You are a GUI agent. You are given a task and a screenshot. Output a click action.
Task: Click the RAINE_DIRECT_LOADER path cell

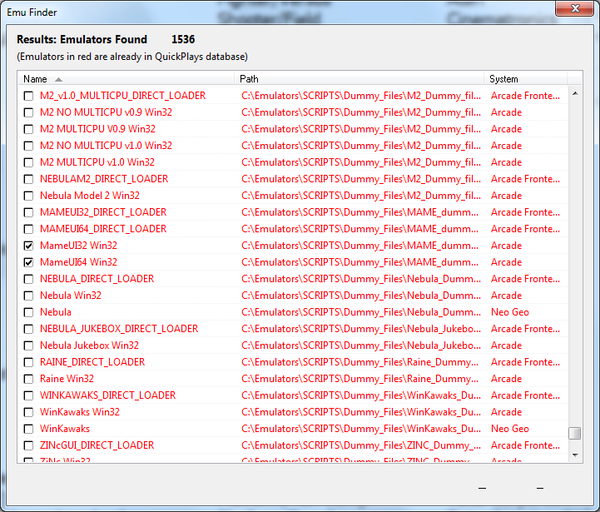[x=360, y=362]
